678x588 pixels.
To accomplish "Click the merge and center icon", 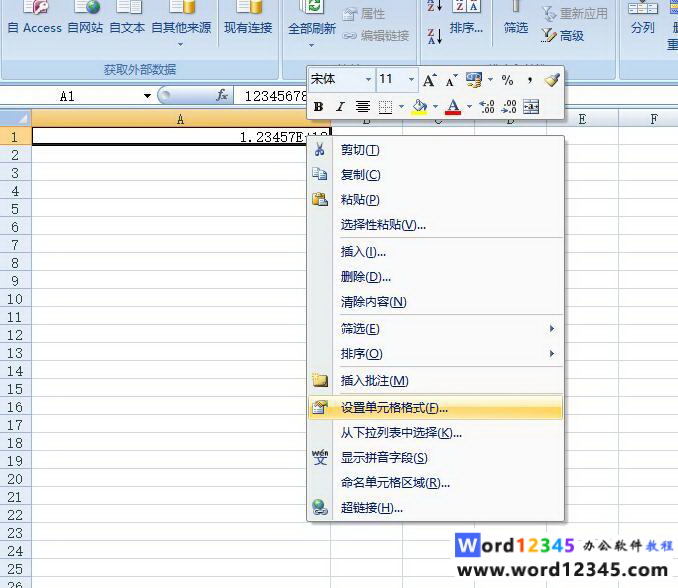I will [x=531, y=107].
